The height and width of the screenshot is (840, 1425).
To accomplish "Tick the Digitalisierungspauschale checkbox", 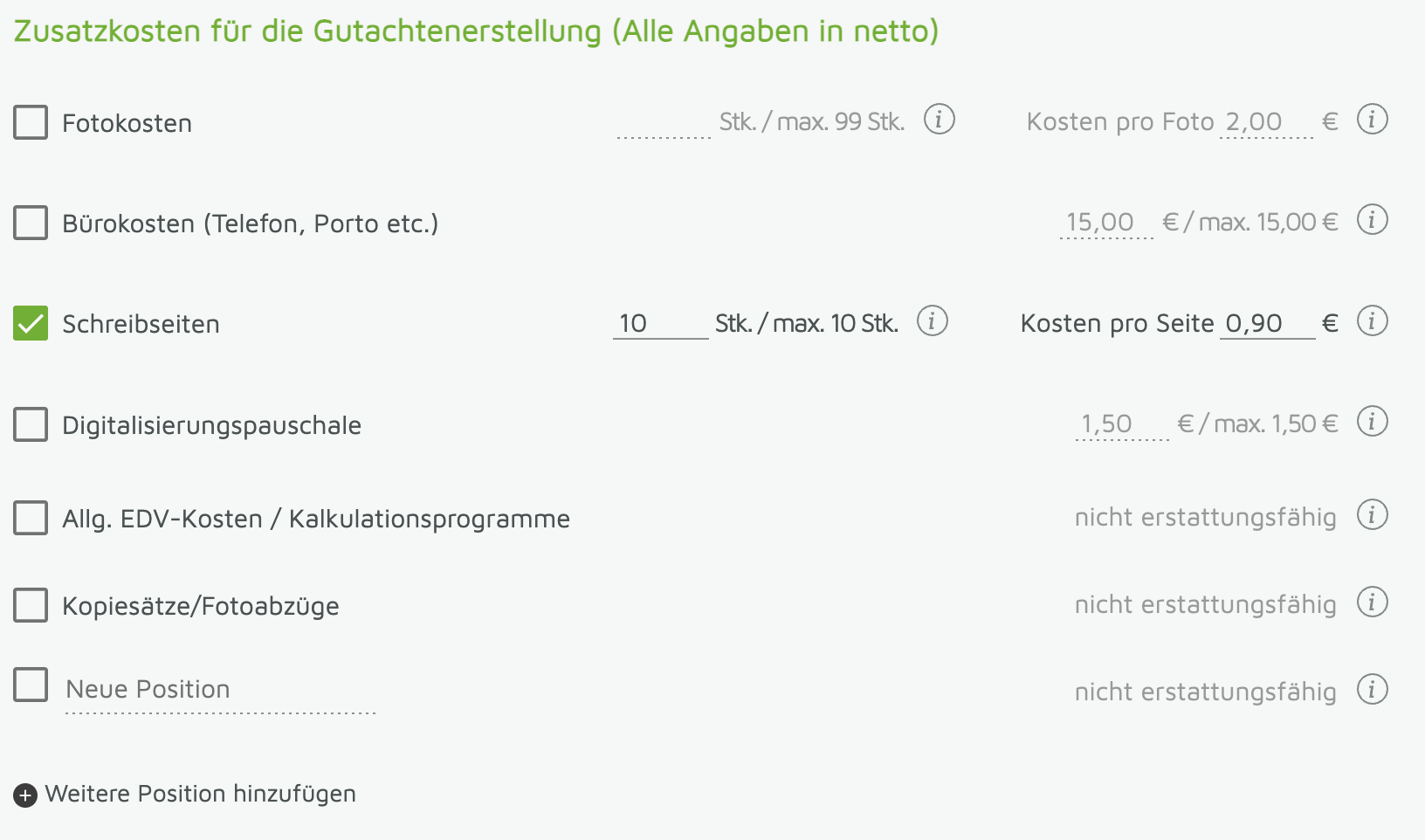I will [31, 424].
